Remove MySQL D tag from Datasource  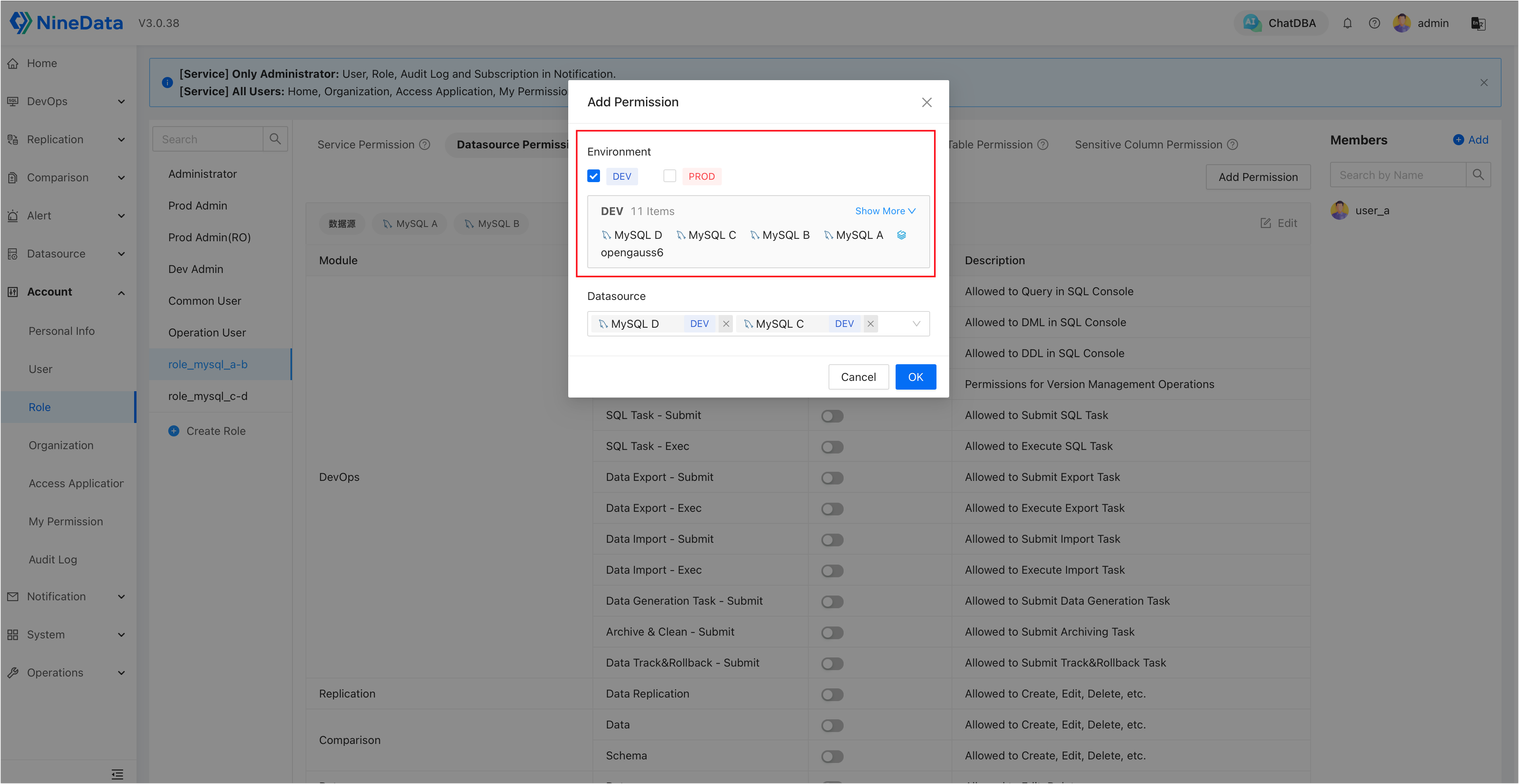click(x=726, y=324)
